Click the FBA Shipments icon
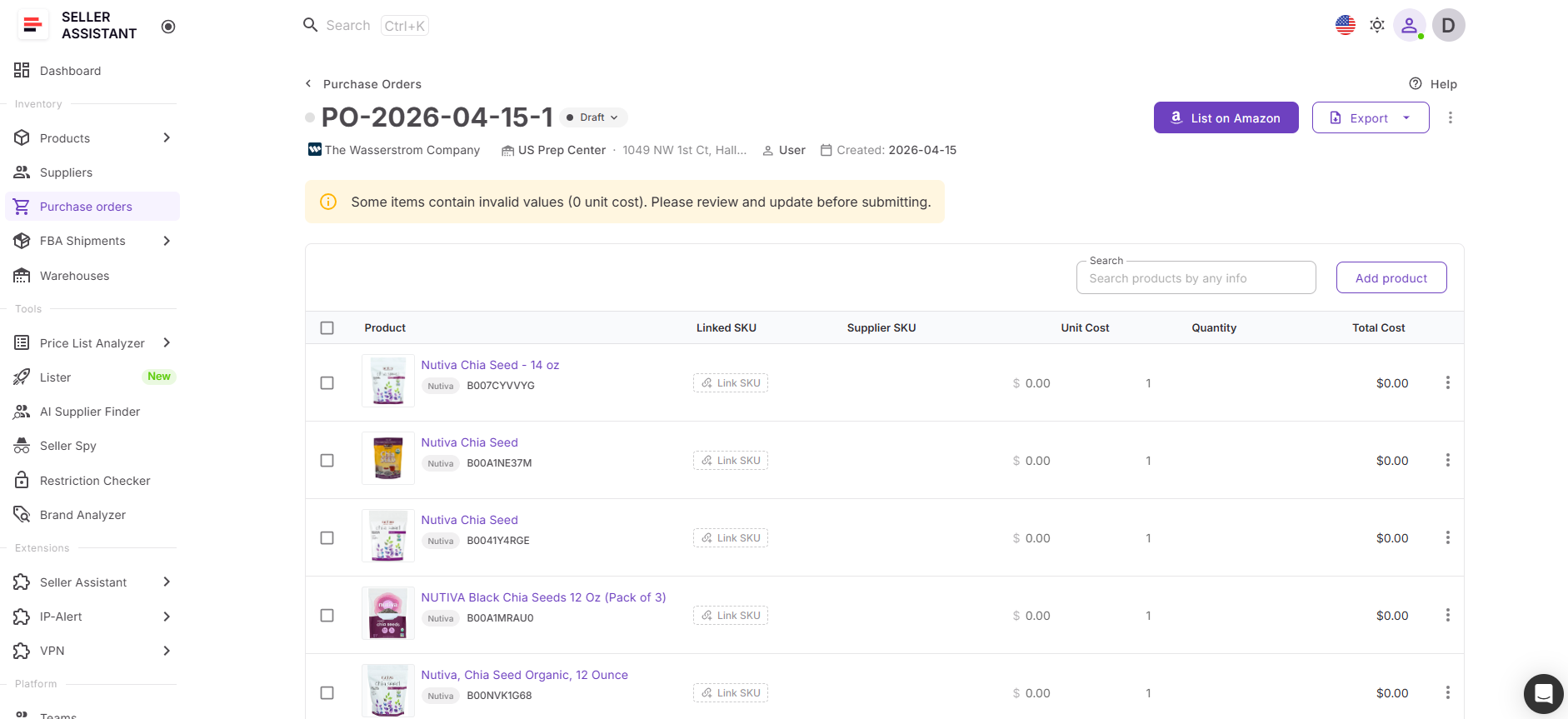This screenshot has height=719, width=1568. point(22,241)
